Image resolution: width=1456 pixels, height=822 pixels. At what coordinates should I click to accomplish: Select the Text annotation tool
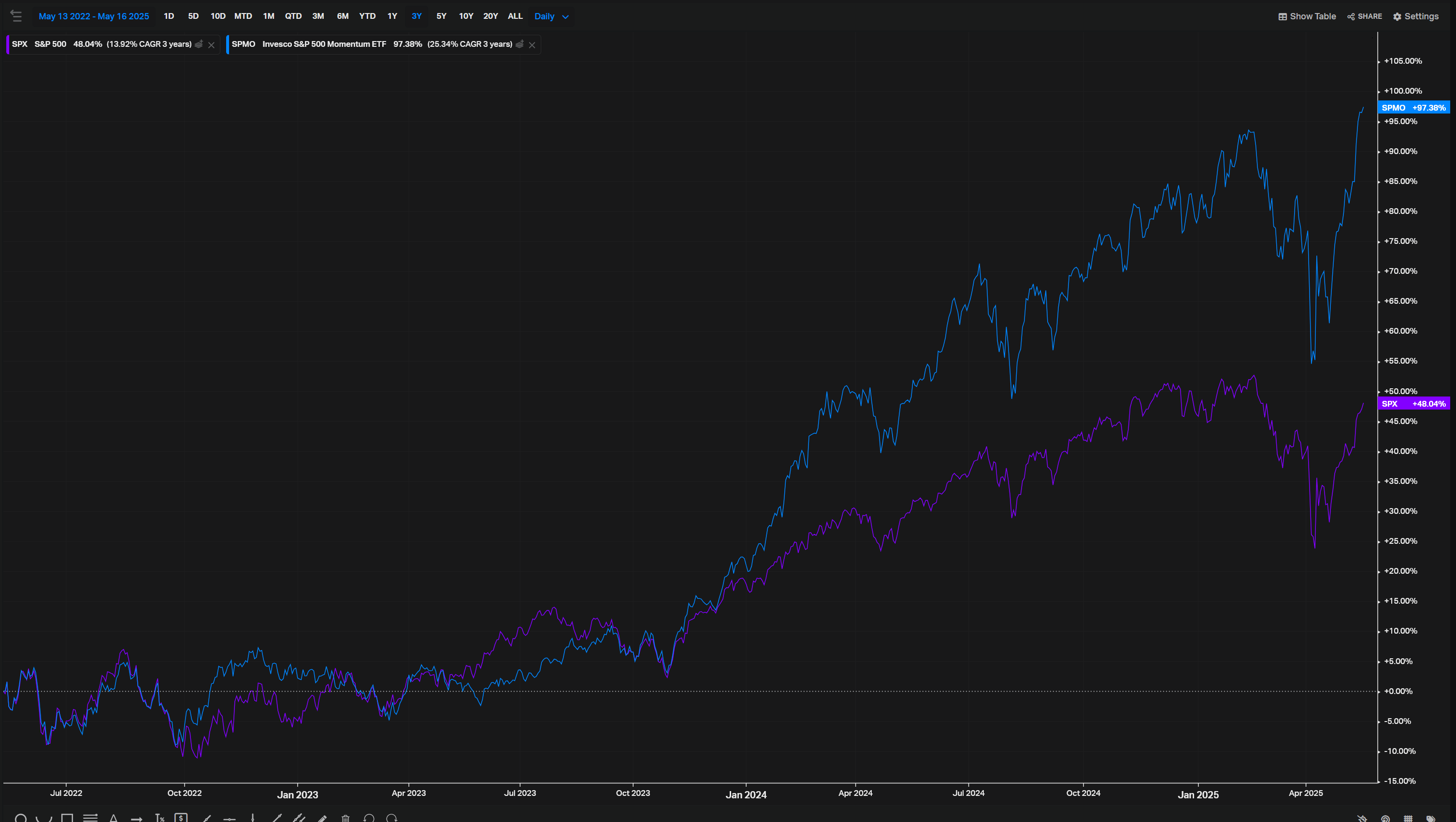[x=113, y=818]
